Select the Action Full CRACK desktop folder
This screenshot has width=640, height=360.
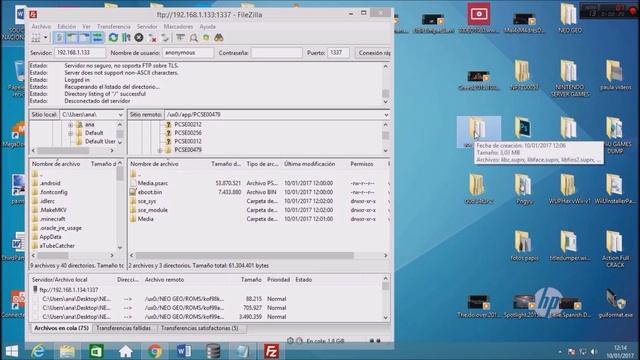click(615, 249)
